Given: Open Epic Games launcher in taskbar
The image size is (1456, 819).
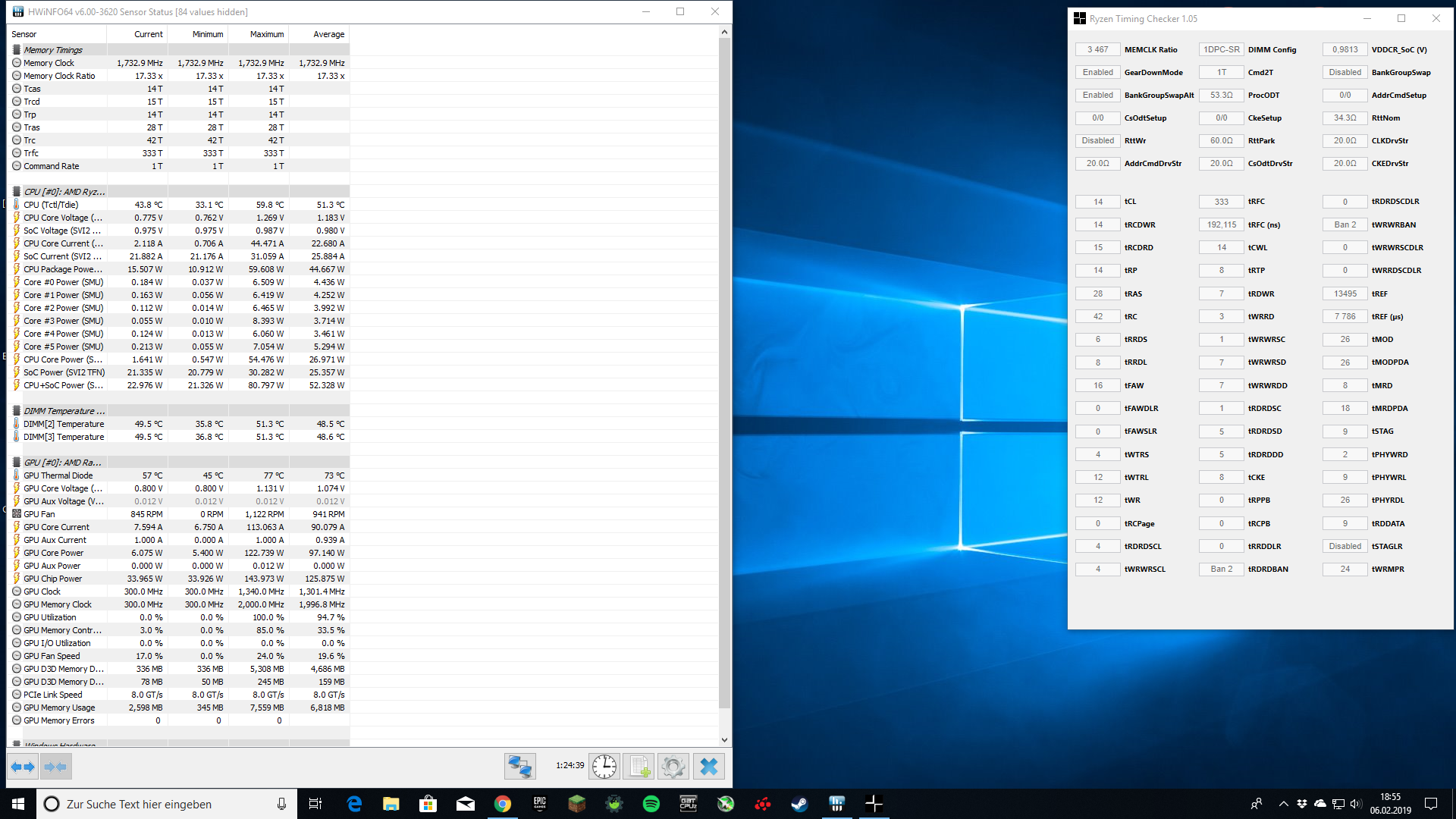Looking at the screenshot, I should click(540, 804).
